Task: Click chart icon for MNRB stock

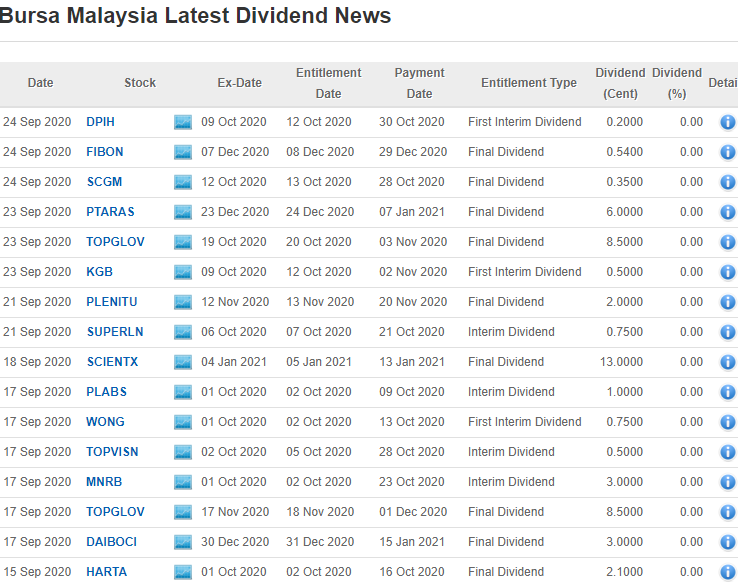Action: (182, 482)
